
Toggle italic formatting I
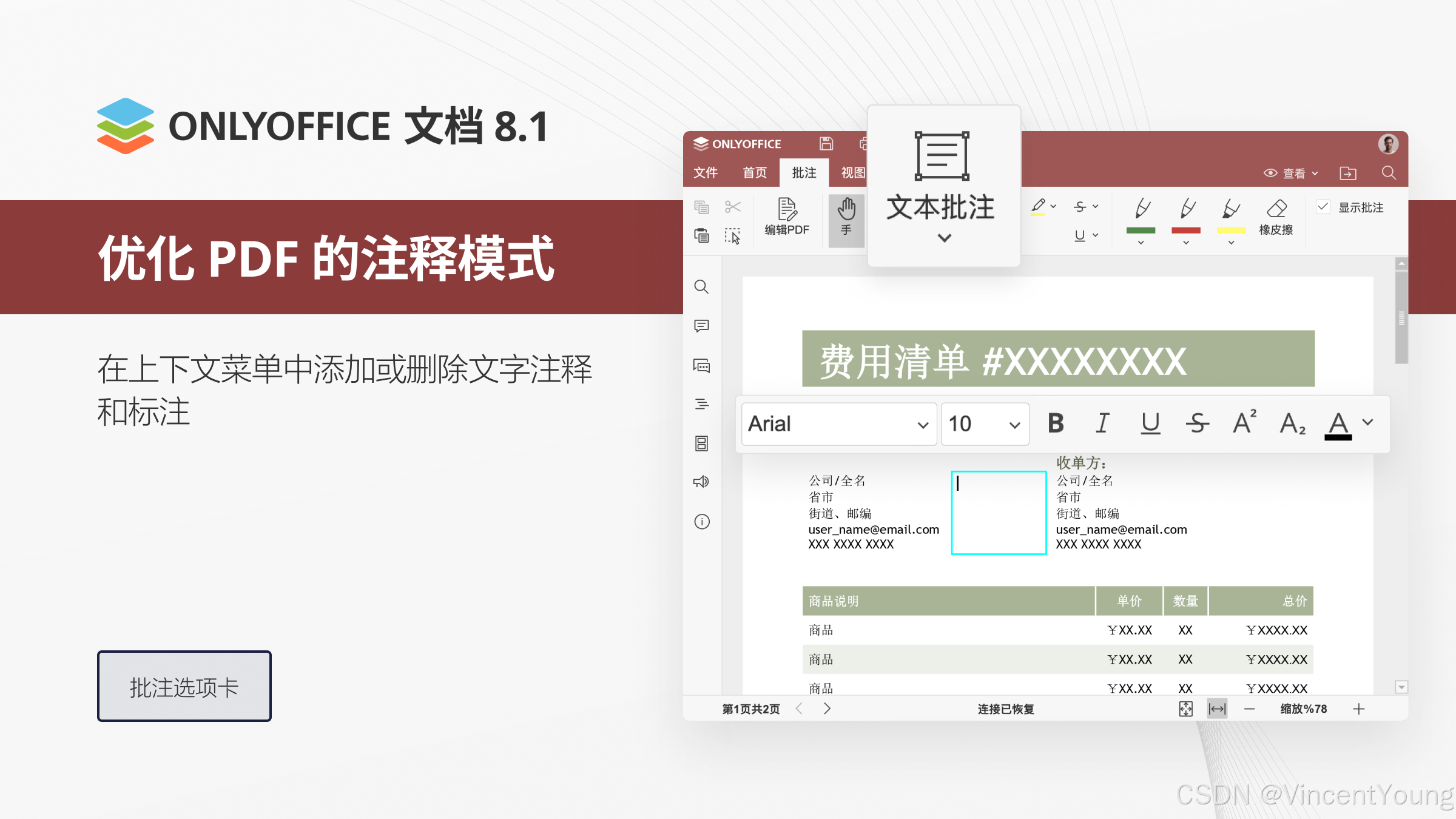pyautogui.click(x=1103, y=423)
